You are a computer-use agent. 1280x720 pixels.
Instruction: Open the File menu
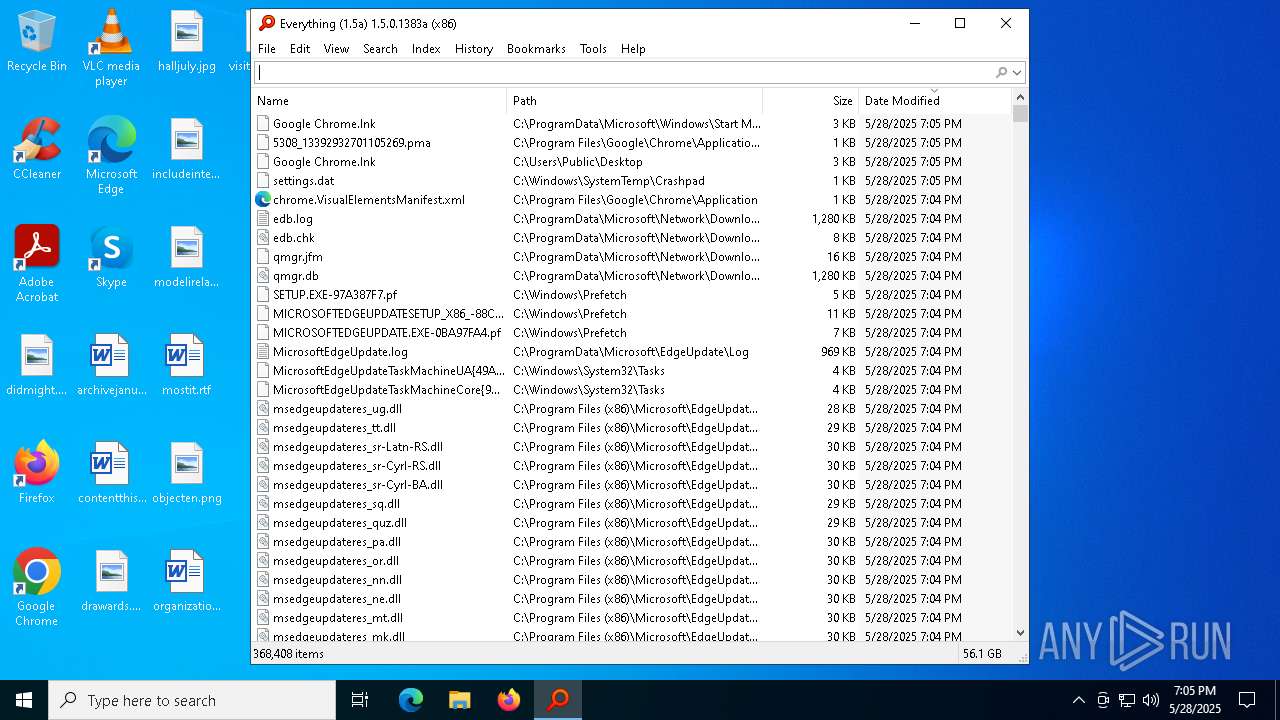click(x=267, y=48)
